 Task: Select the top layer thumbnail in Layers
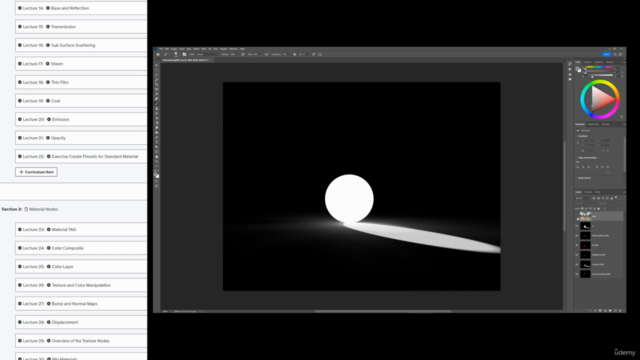586,216
